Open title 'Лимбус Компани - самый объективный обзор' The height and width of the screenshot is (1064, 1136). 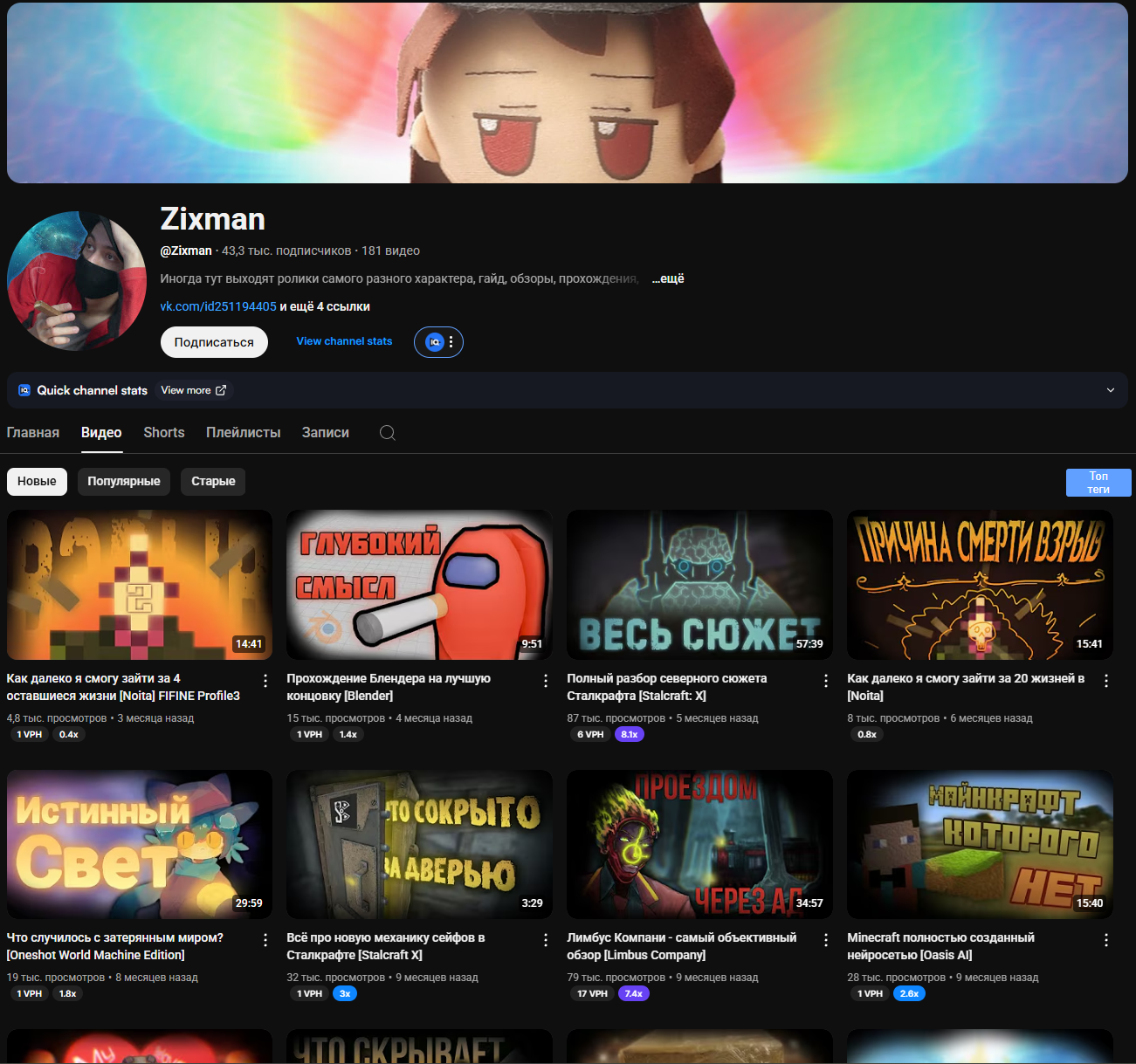tap(682, 946)
